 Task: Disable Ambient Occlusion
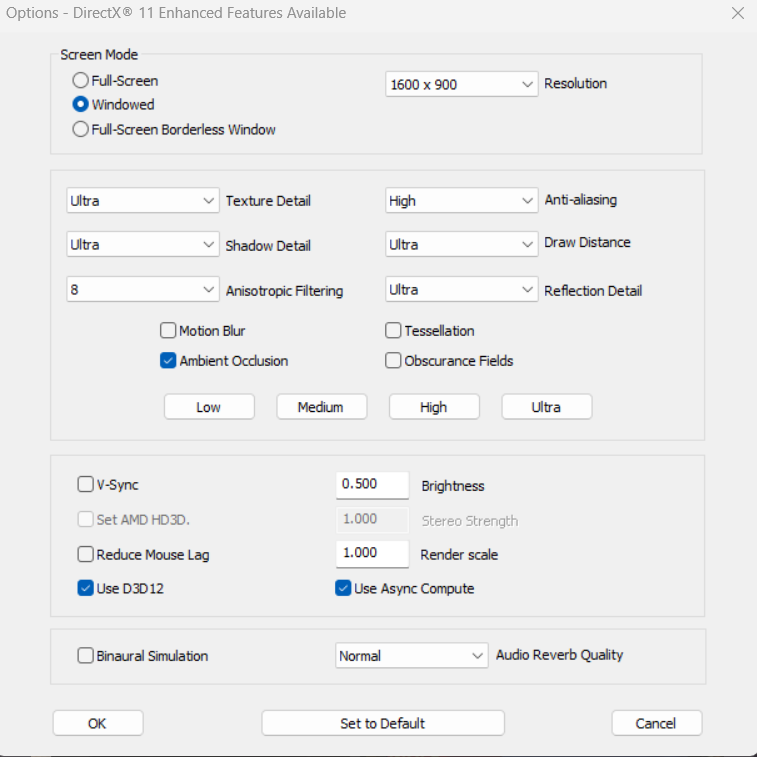coord(168,361)
